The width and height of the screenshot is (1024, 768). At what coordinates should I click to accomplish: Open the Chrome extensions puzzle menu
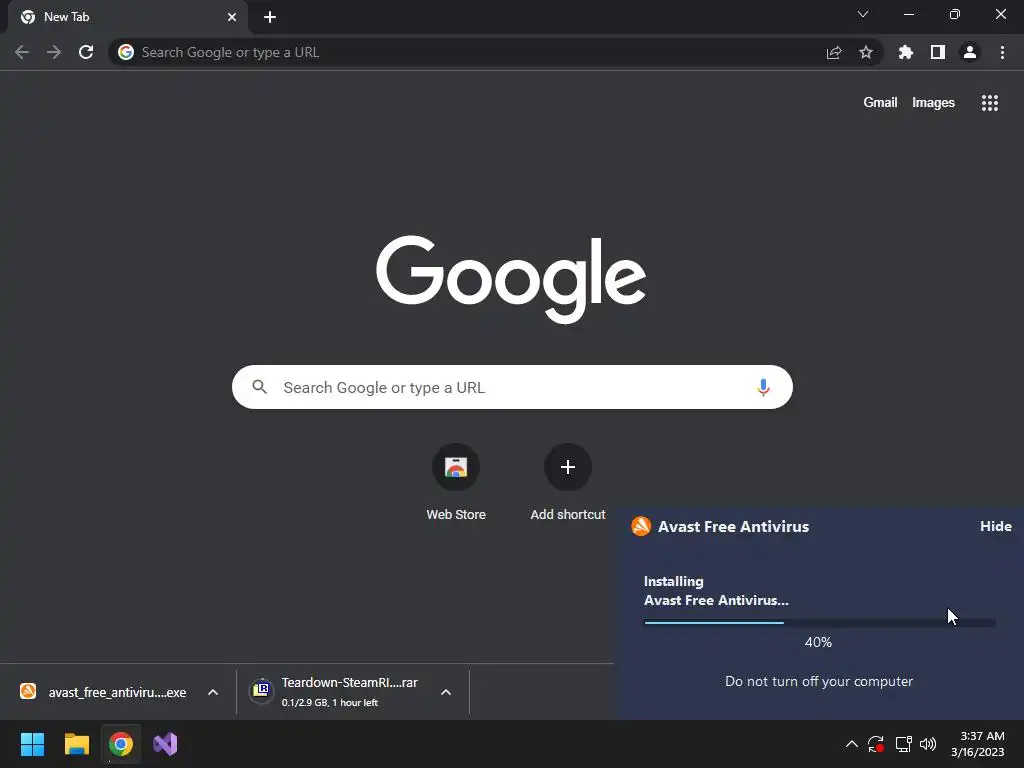[x=906, y=52]
